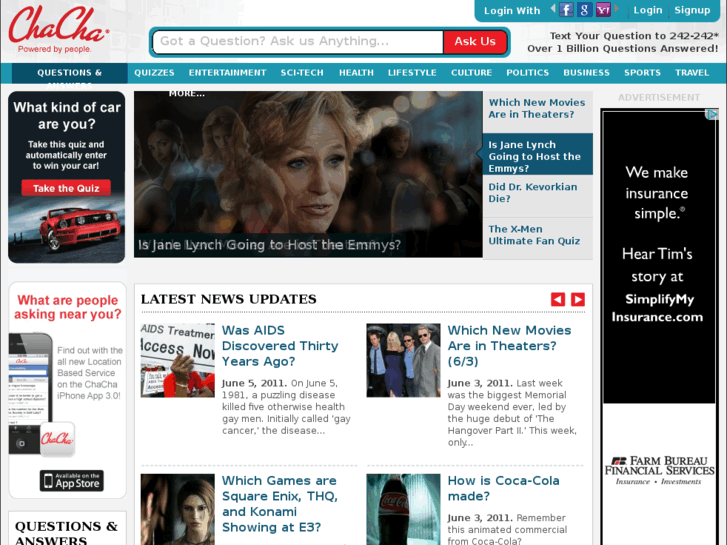
Task: Open the Sci-Tech menu
Action: click(x=302, y=73)
